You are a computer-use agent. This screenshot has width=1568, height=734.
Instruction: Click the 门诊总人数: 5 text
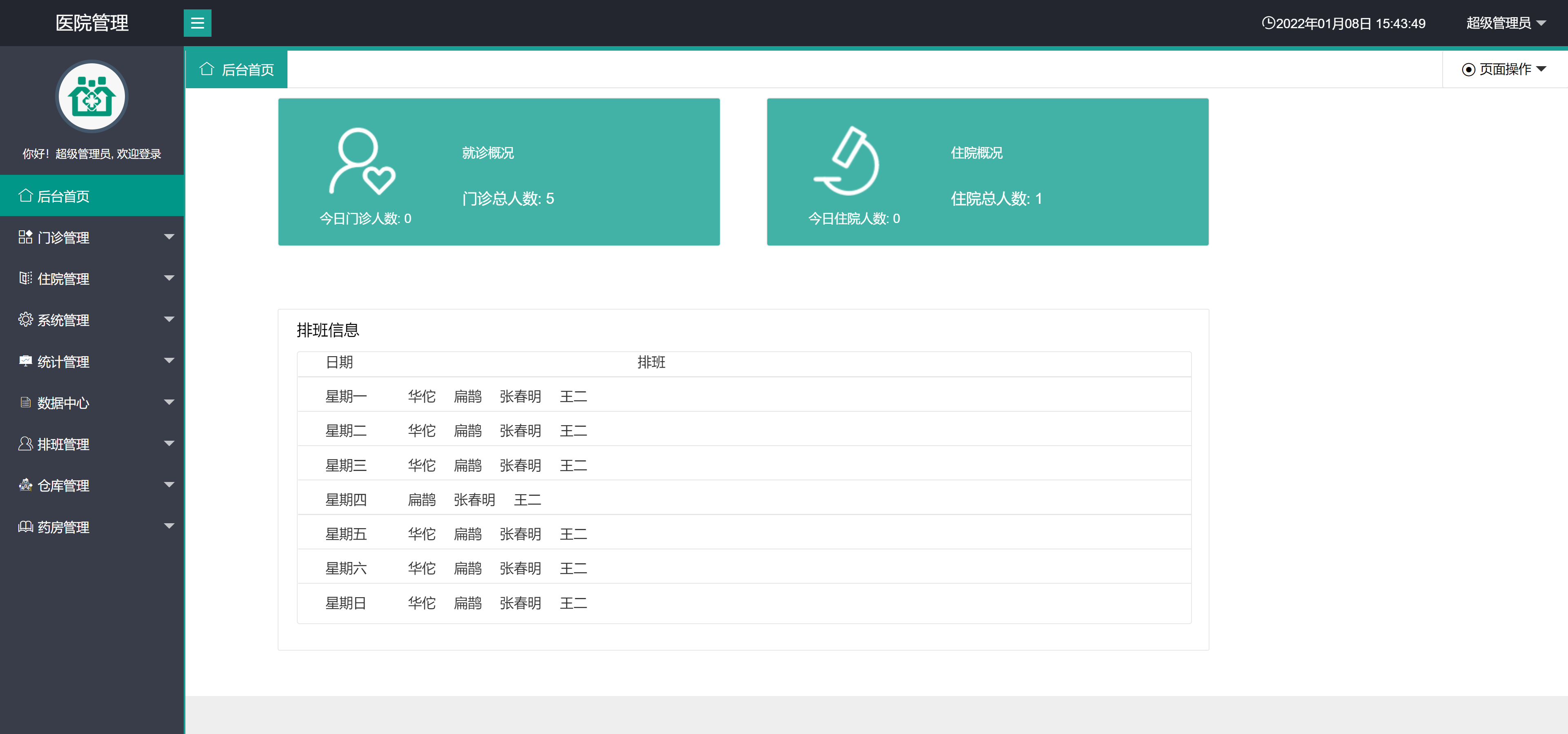tap(508, 199)
